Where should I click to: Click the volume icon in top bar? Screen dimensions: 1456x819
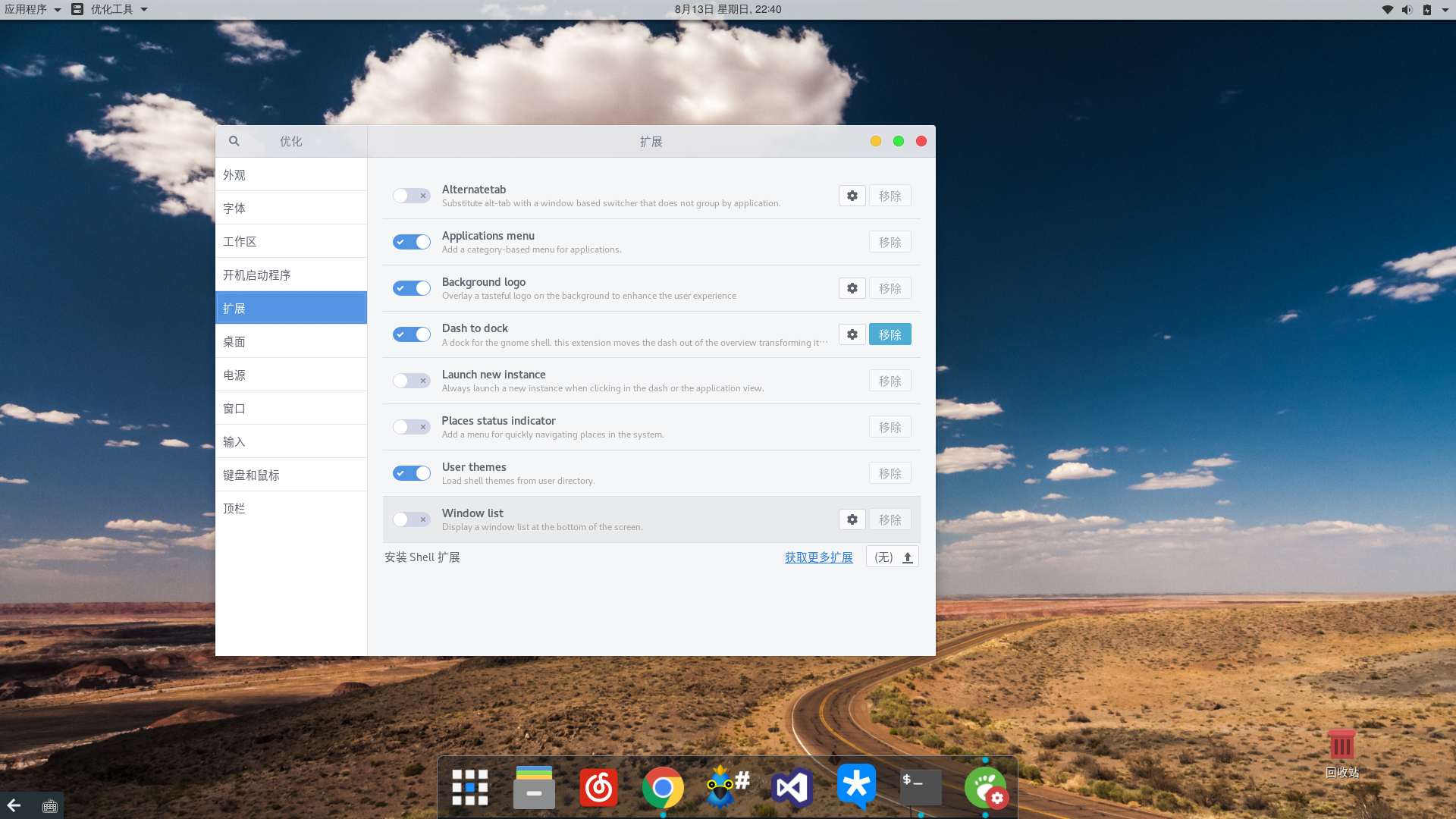[1407, 10]
